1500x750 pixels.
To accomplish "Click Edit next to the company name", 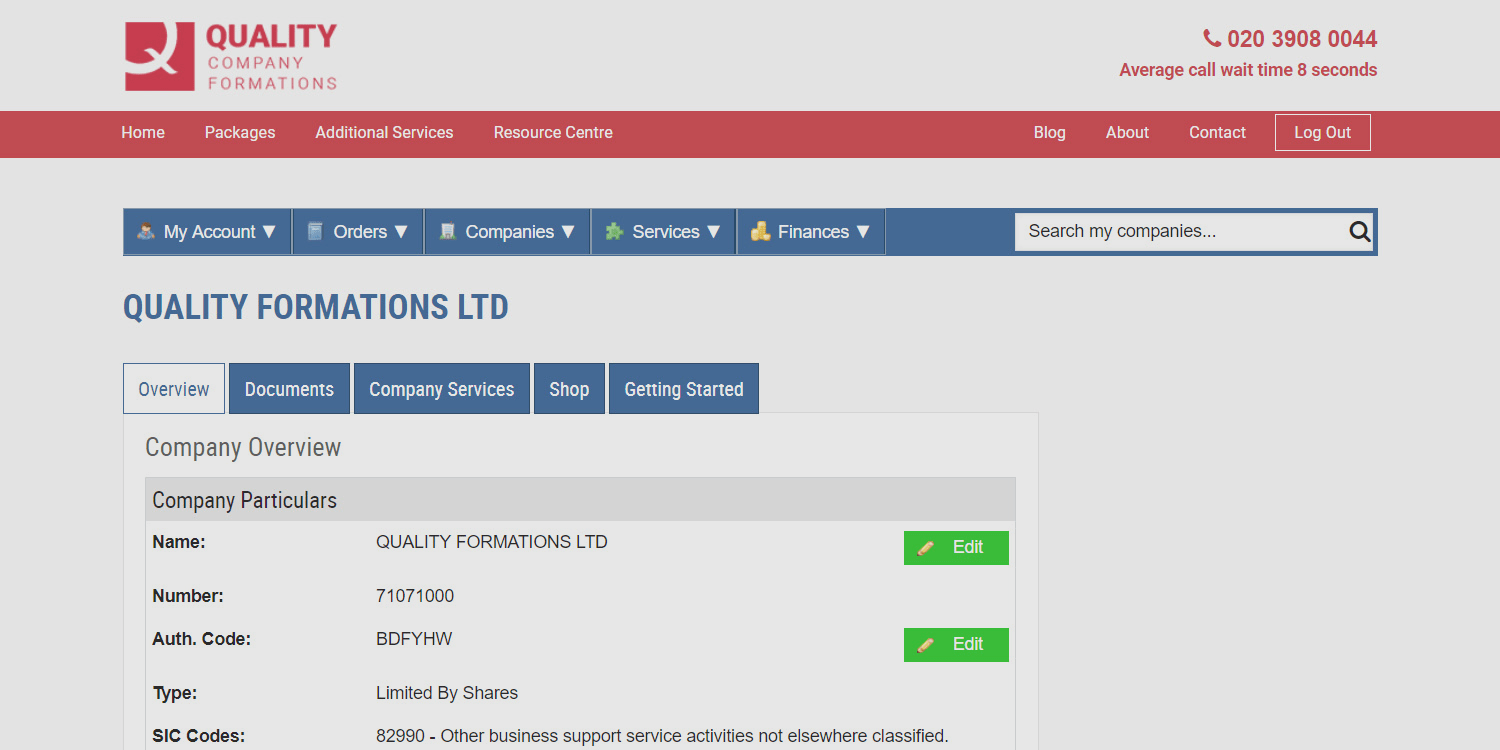I will point(956,547).
